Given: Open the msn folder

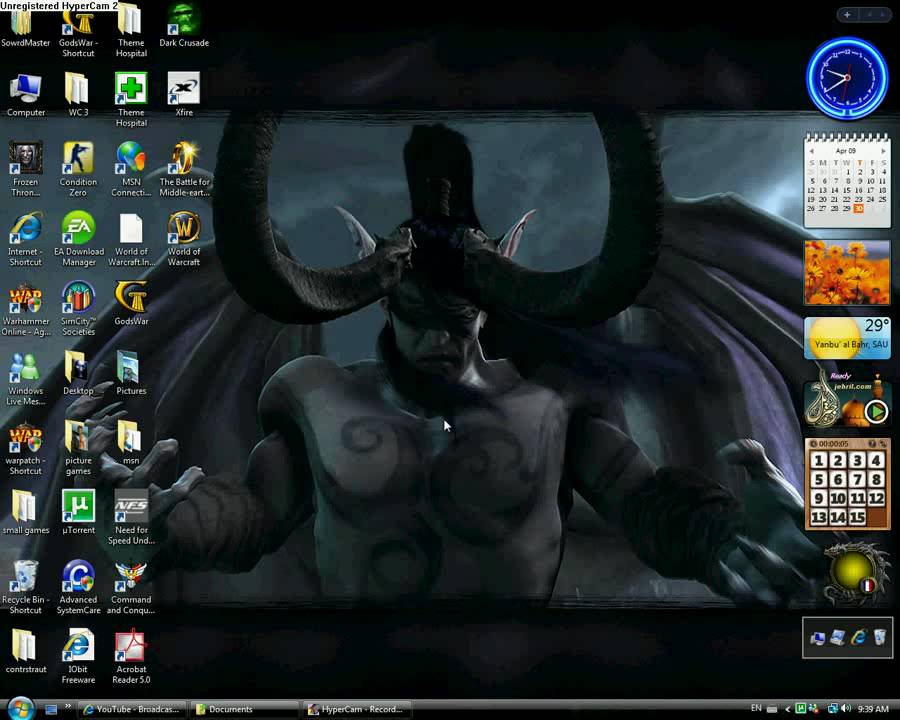Looking at the screenshot, I should [131, 442].
